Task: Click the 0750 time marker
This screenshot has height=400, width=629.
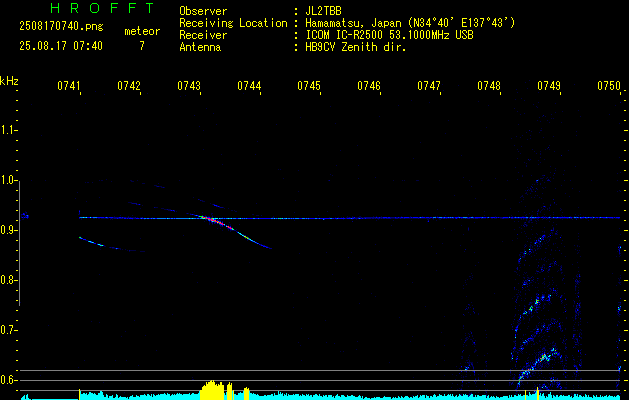Action: [609, 86]
